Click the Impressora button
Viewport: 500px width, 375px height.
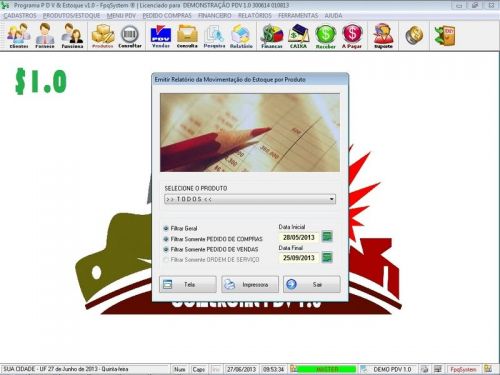pos(250,284)
